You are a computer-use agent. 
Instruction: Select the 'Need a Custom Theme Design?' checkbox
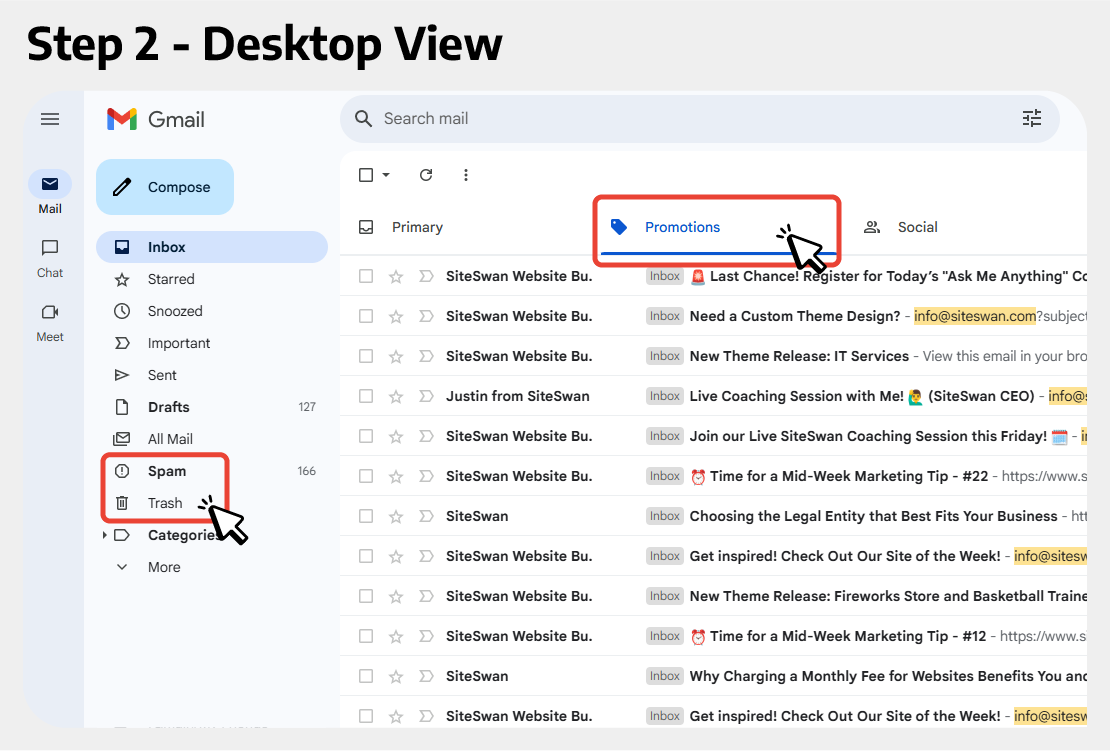point(366,316)
